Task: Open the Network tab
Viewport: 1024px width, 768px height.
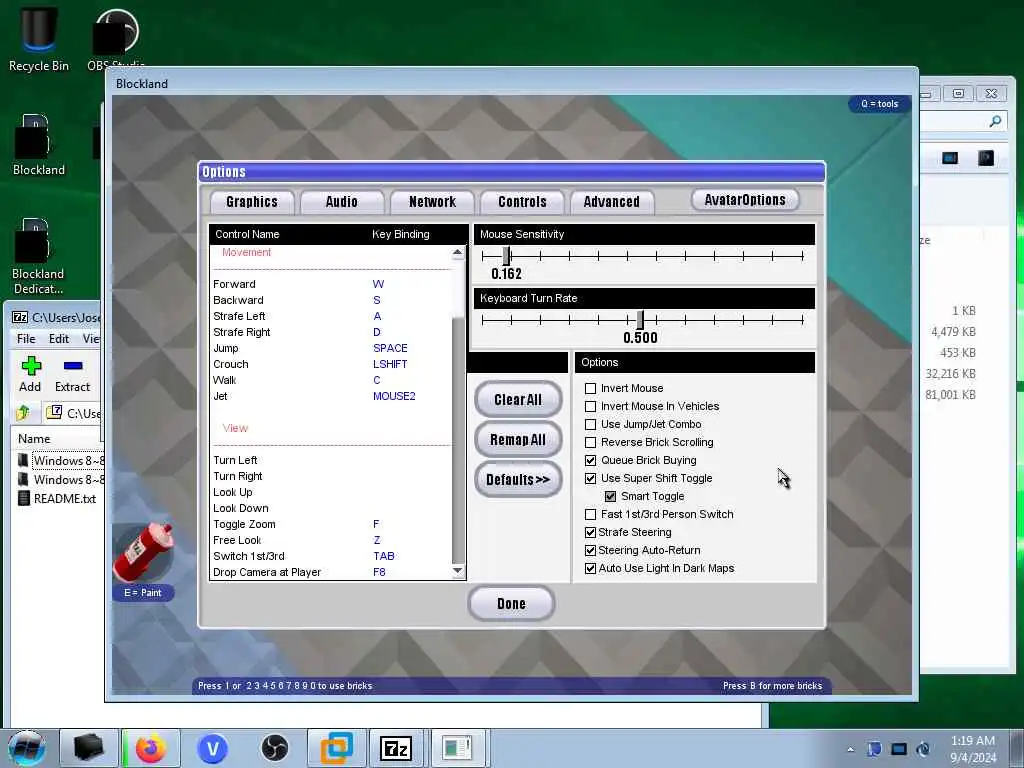Action: point(432,202)
